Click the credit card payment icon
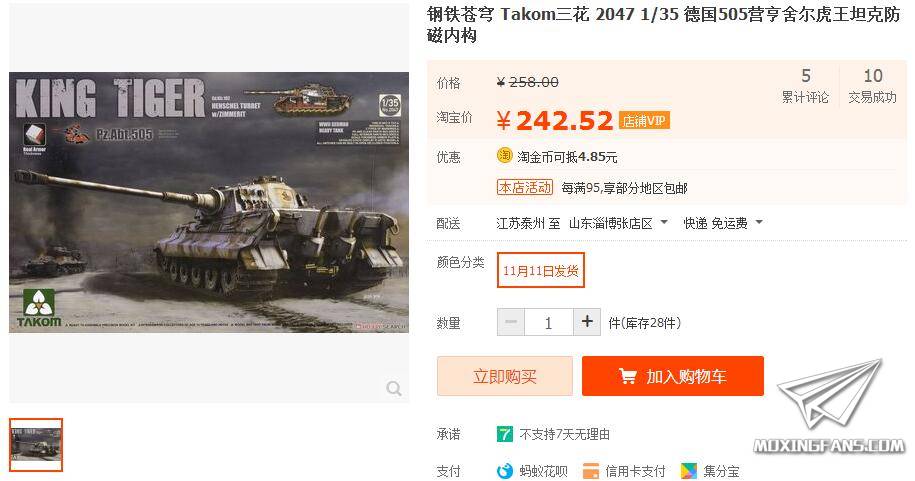Image resolution: width=915 pixels, height=481 pixels. 591,471
